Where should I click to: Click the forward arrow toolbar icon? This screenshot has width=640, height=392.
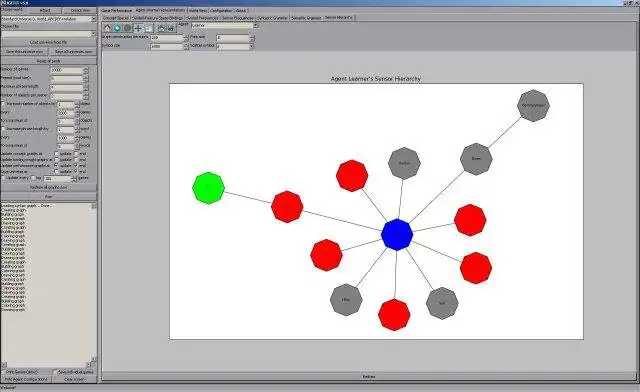pos(127,28)
